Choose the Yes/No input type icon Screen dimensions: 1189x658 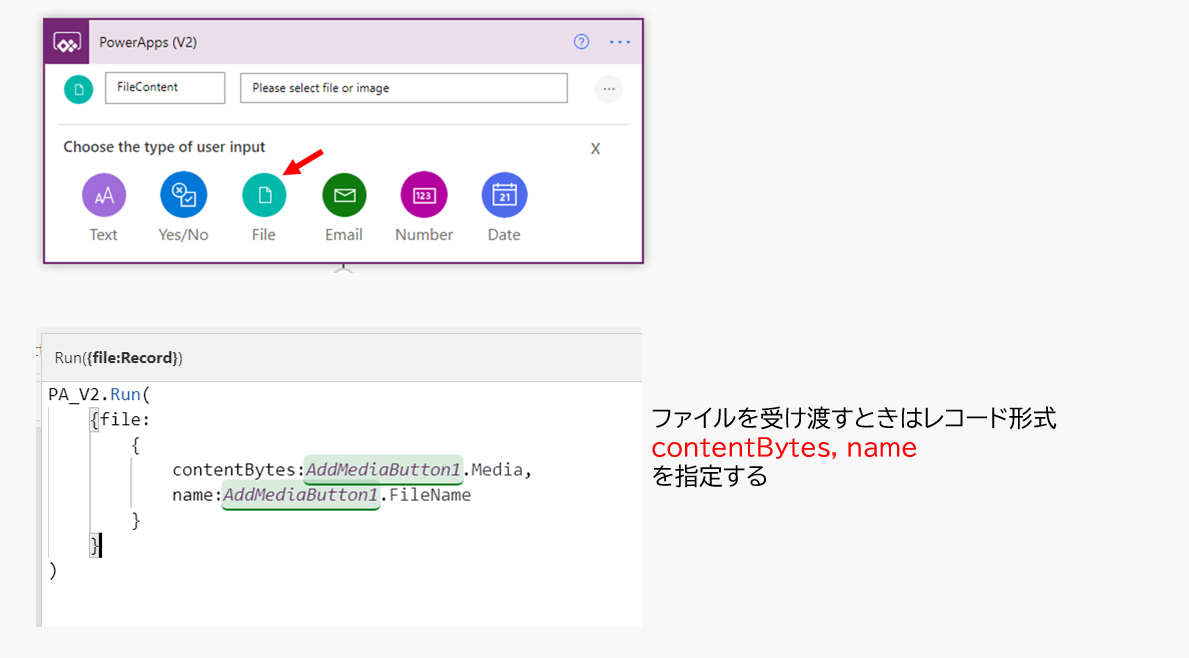pos(184,195)
